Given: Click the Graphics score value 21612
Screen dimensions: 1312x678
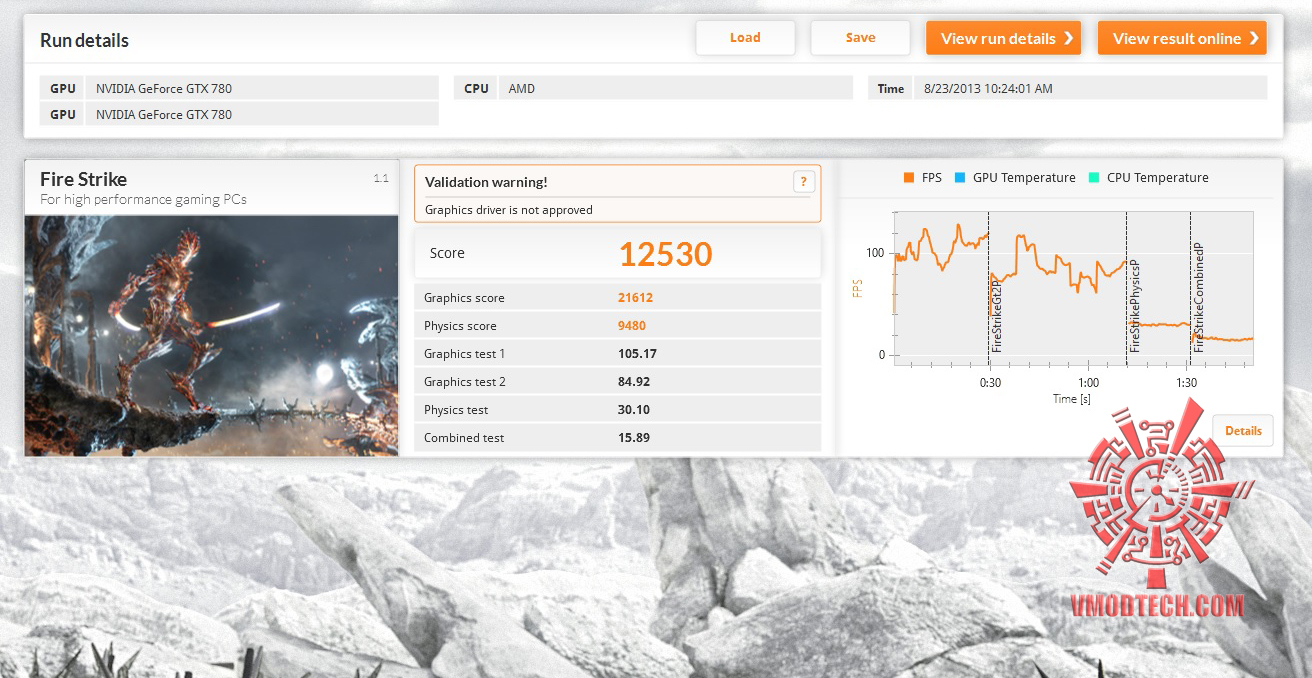Looking at the screenshot, I should tap(636, 298).
